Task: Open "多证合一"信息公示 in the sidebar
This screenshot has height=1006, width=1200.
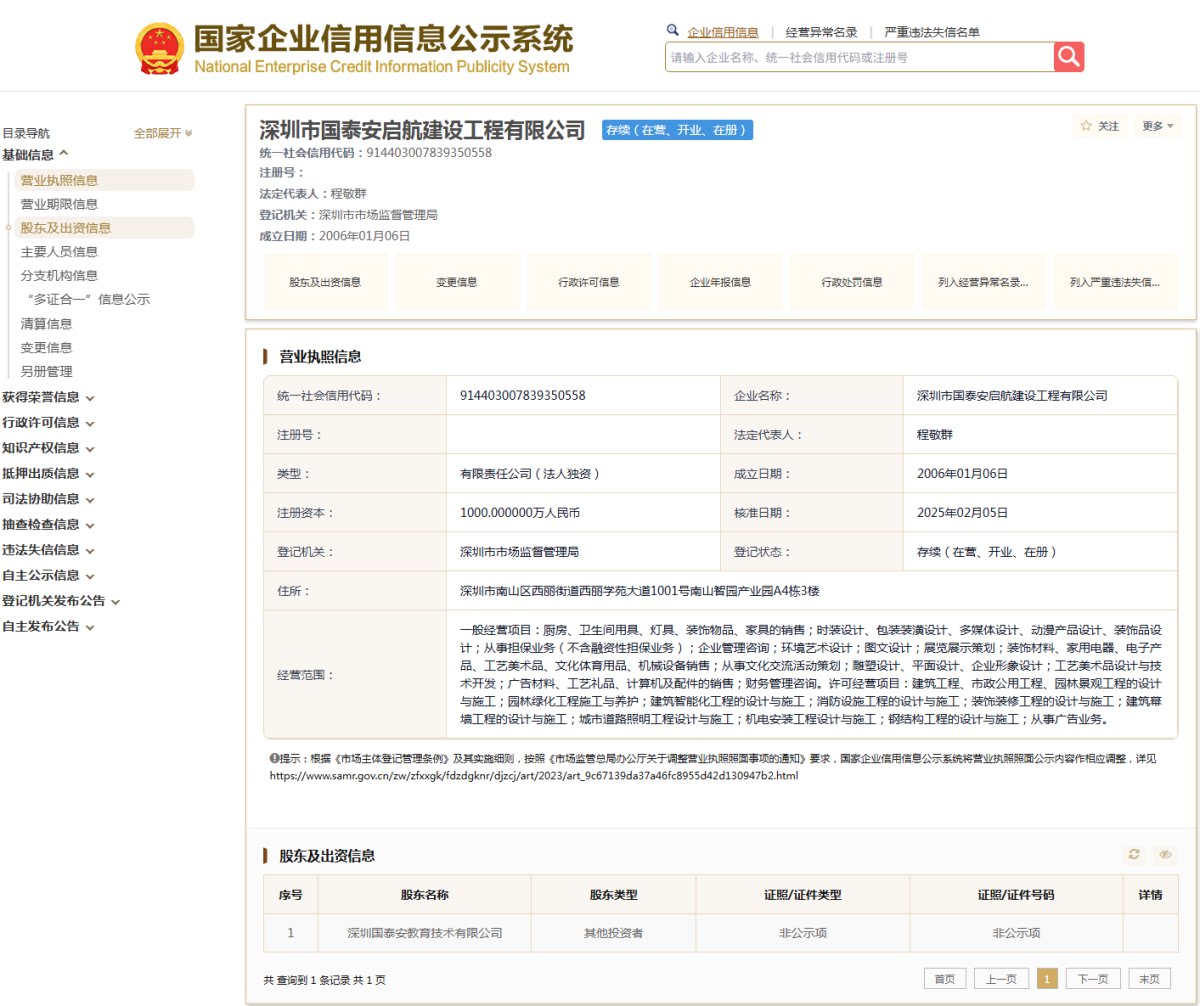Action: [x=89, y=300]
